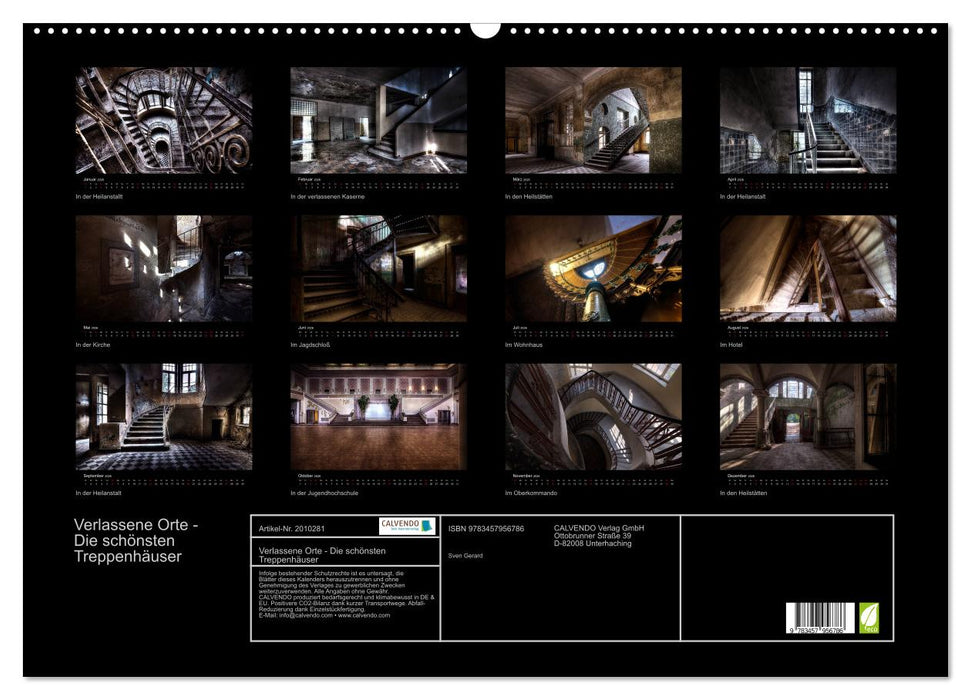Click the CALVENDO logo badge
Viewport: 971px width, 700px height.
tap(407, 526)
